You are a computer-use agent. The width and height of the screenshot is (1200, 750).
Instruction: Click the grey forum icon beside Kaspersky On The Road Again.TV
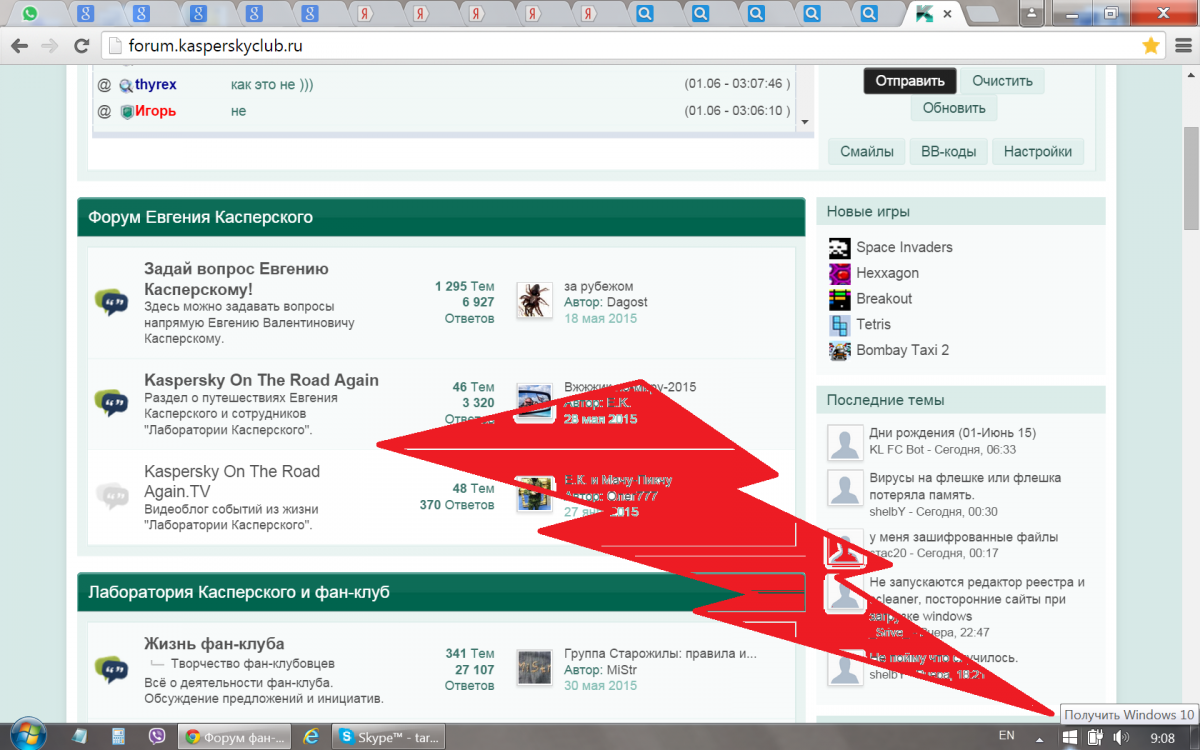[x=111, y=495]
